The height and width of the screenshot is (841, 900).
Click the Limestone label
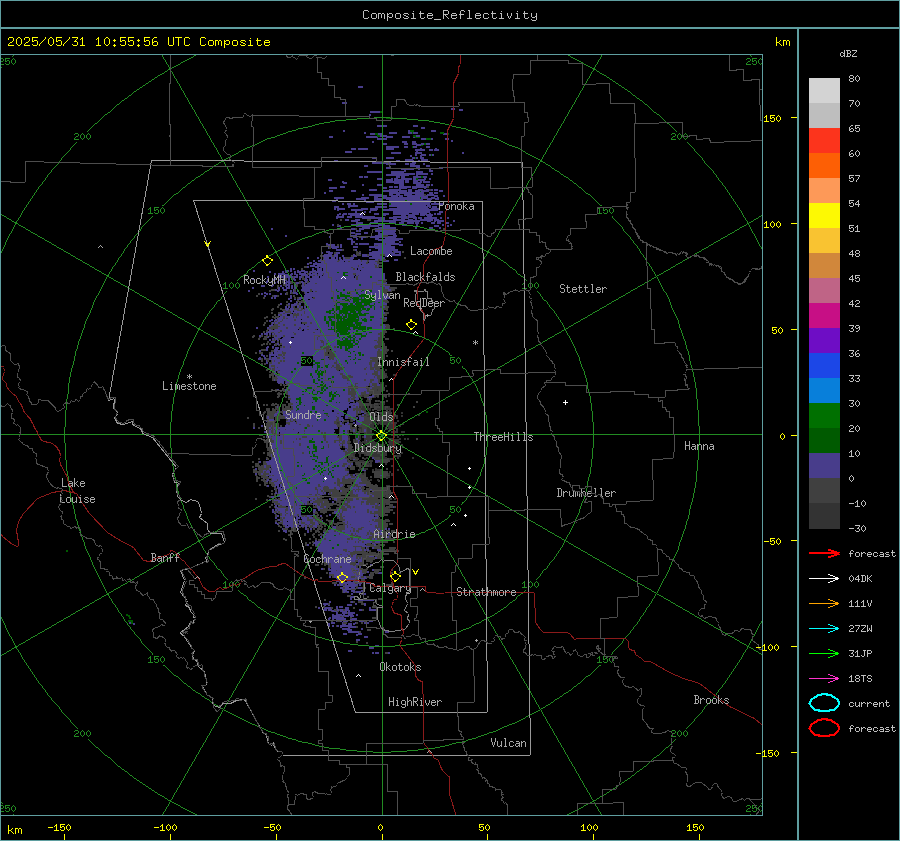[x=189, y=386]
